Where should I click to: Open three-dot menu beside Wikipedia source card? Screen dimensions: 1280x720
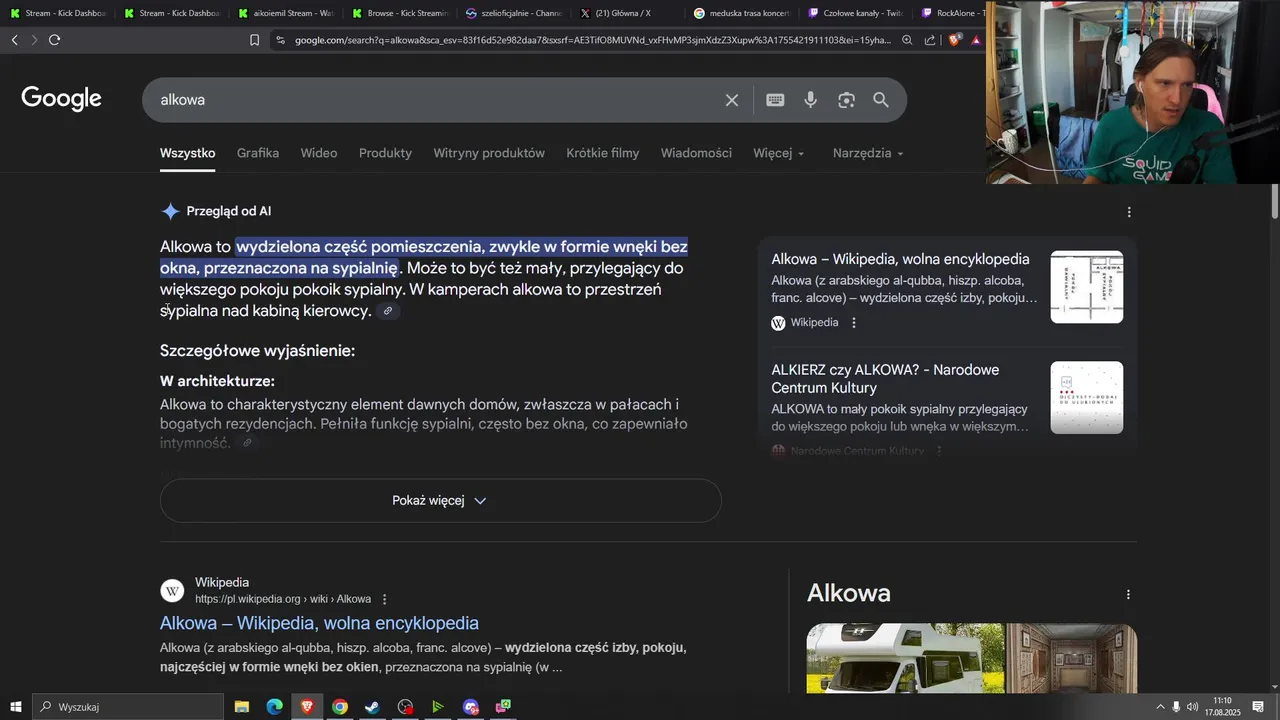tap(854, 323)
